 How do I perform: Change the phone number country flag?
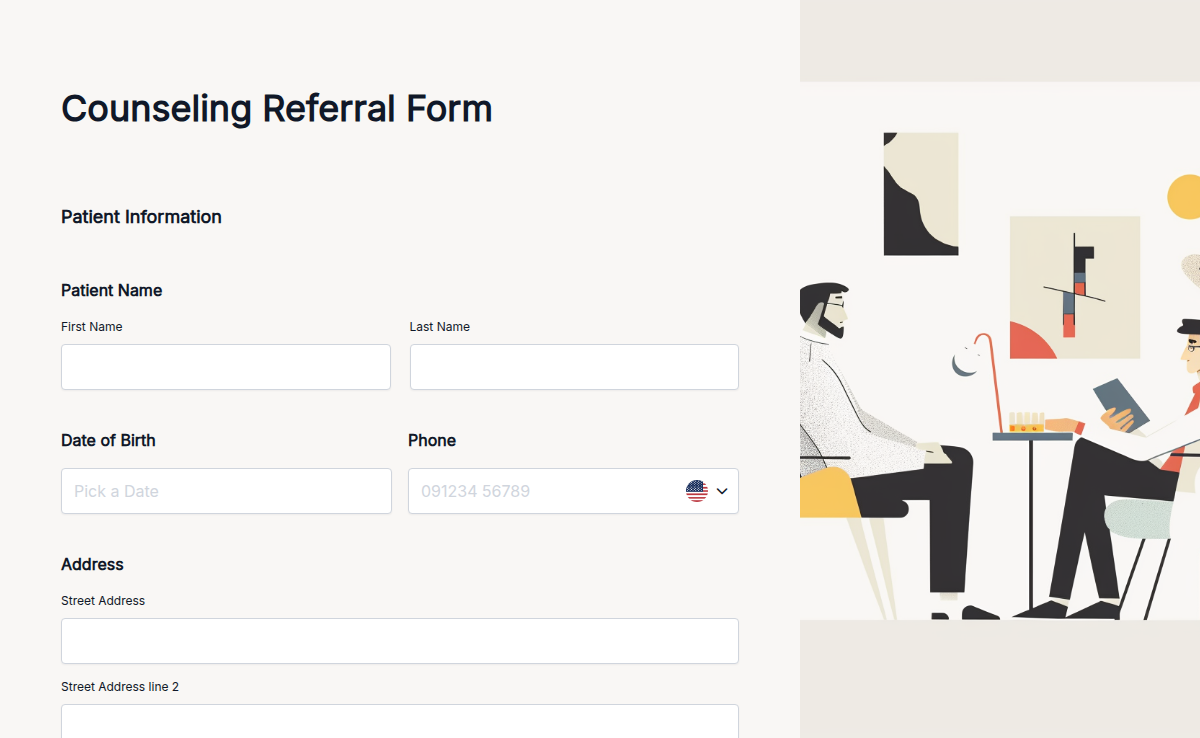point(696,491)
